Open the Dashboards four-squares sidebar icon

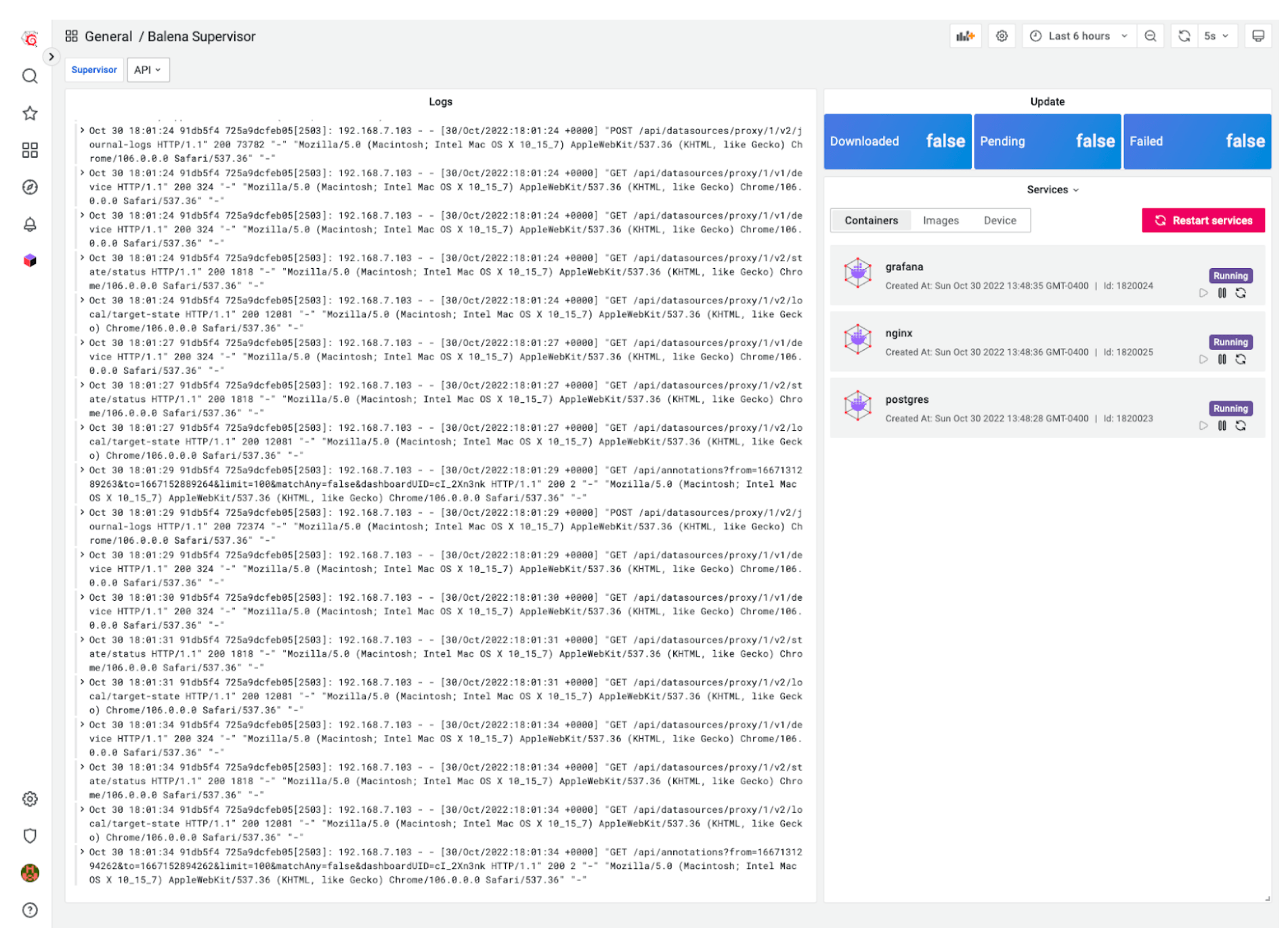click(30, 150)
